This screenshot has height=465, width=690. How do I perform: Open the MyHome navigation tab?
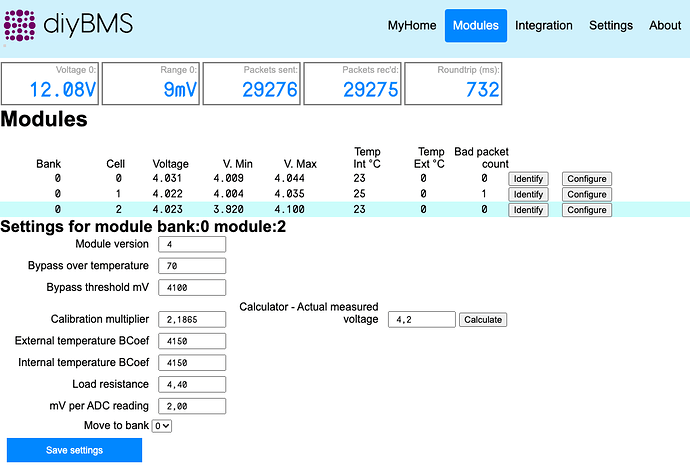coord(412,26)
